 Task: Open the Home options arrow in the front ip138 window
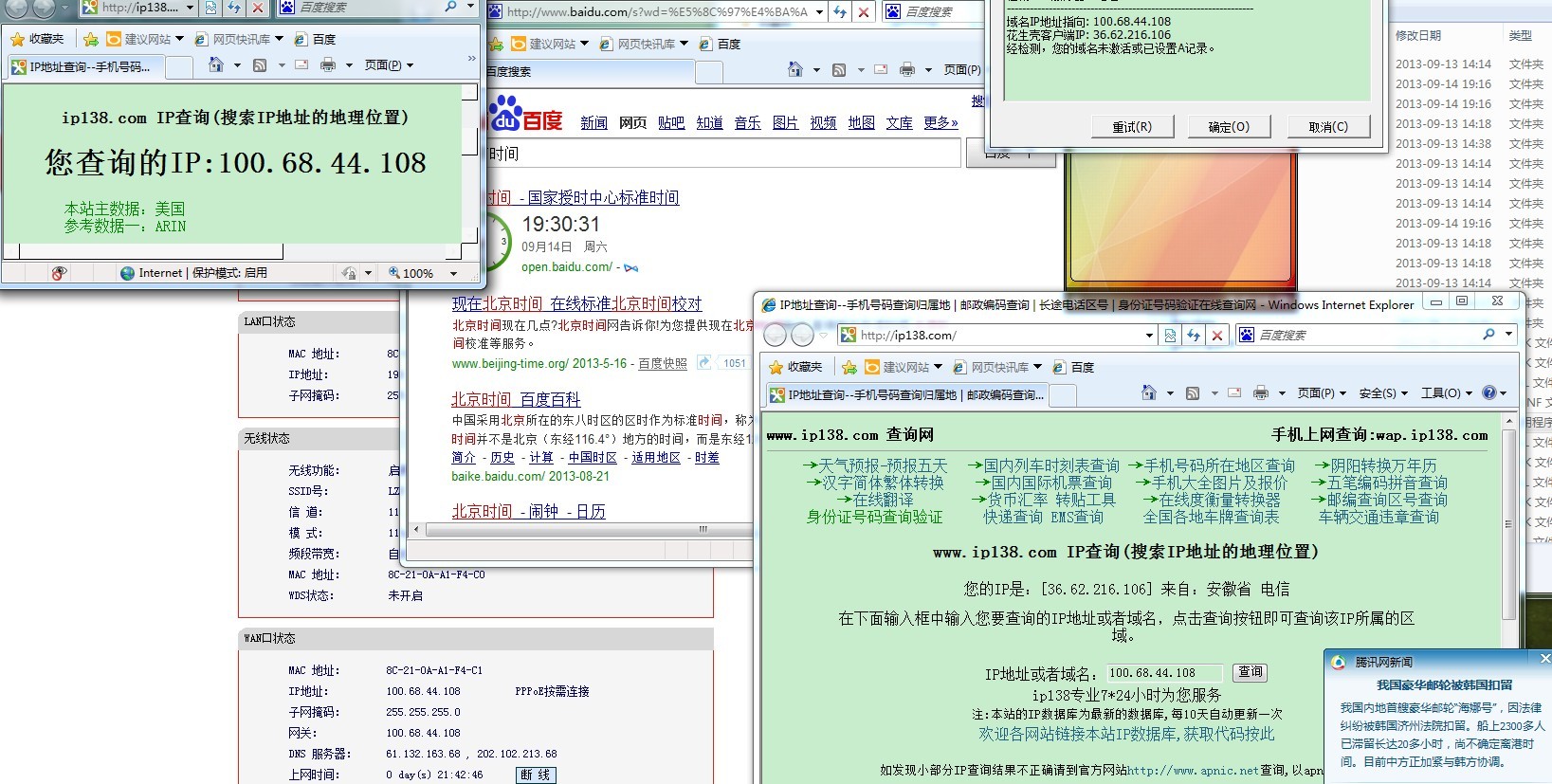point(1170,393)
